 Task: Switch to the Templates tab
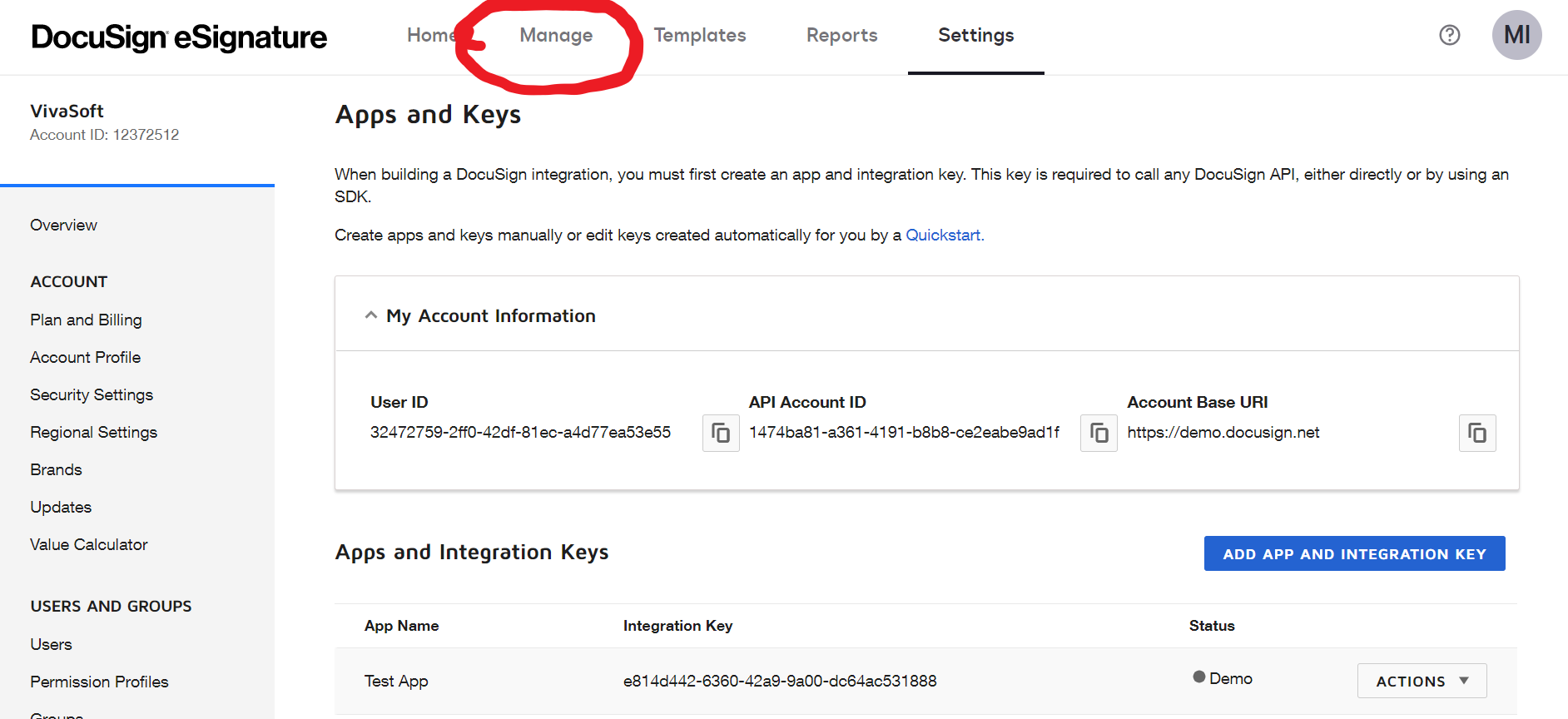tap(699, 35)
